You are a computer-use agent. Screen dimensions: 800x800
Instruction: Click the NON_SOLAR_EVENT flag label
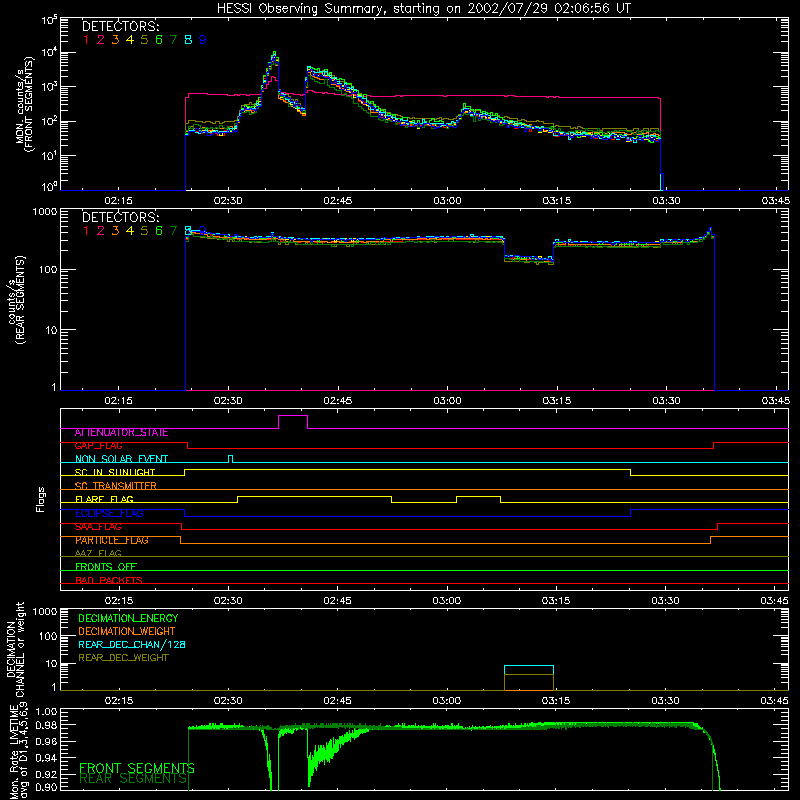pos(121,459)
